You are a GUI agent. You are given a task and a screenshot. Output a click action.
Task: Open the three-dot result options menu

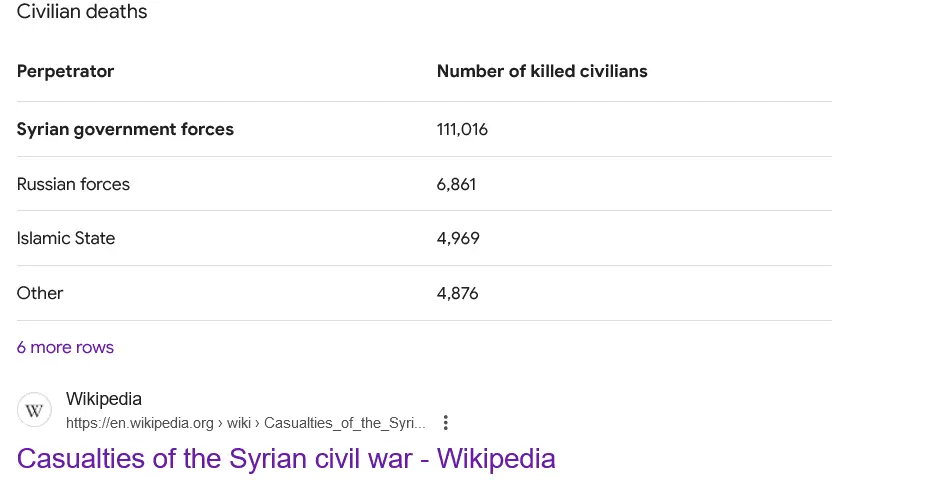point(446,422)
